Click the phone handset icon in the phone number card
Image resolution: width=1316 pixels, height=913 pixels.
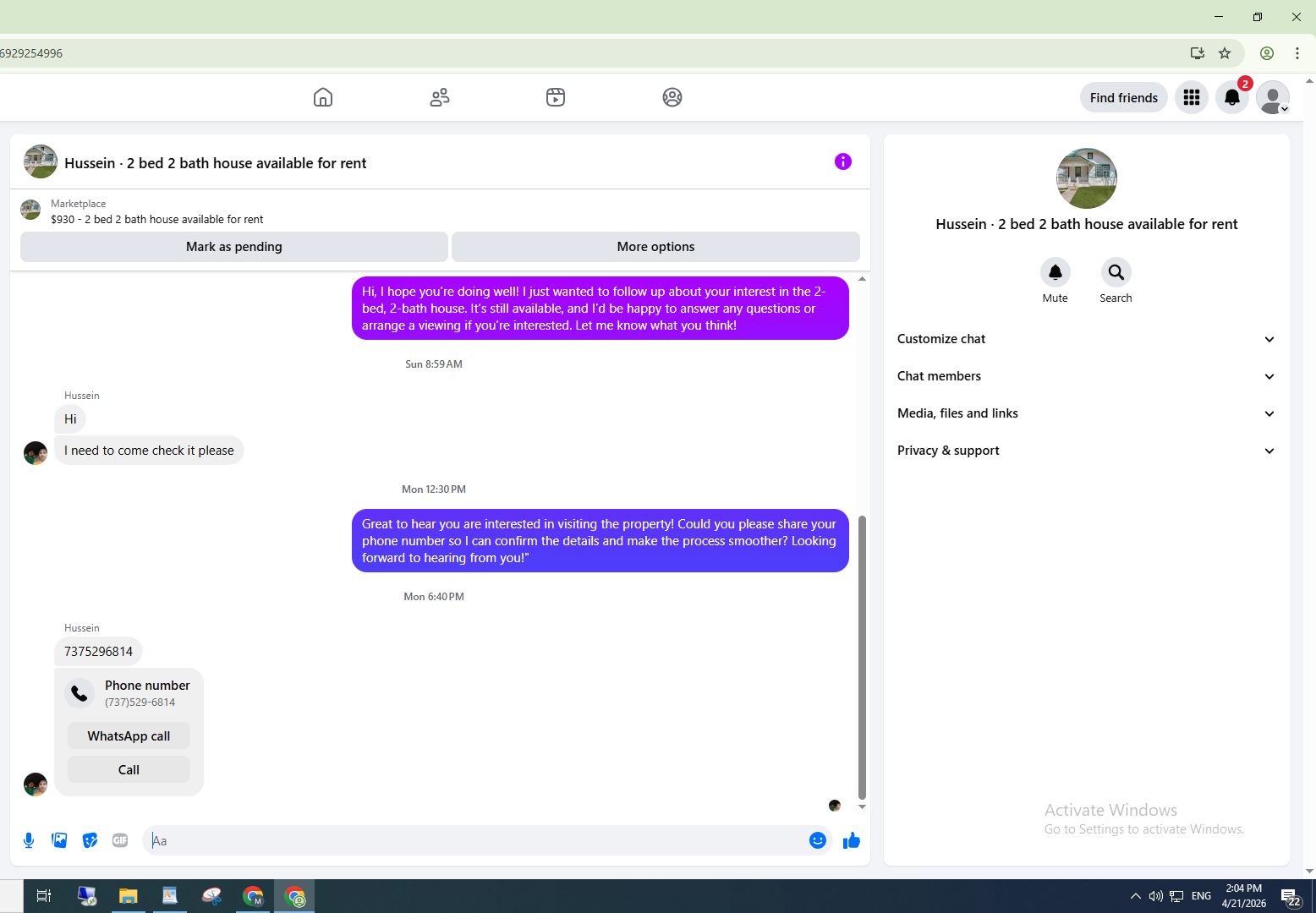tap(80, 693)
